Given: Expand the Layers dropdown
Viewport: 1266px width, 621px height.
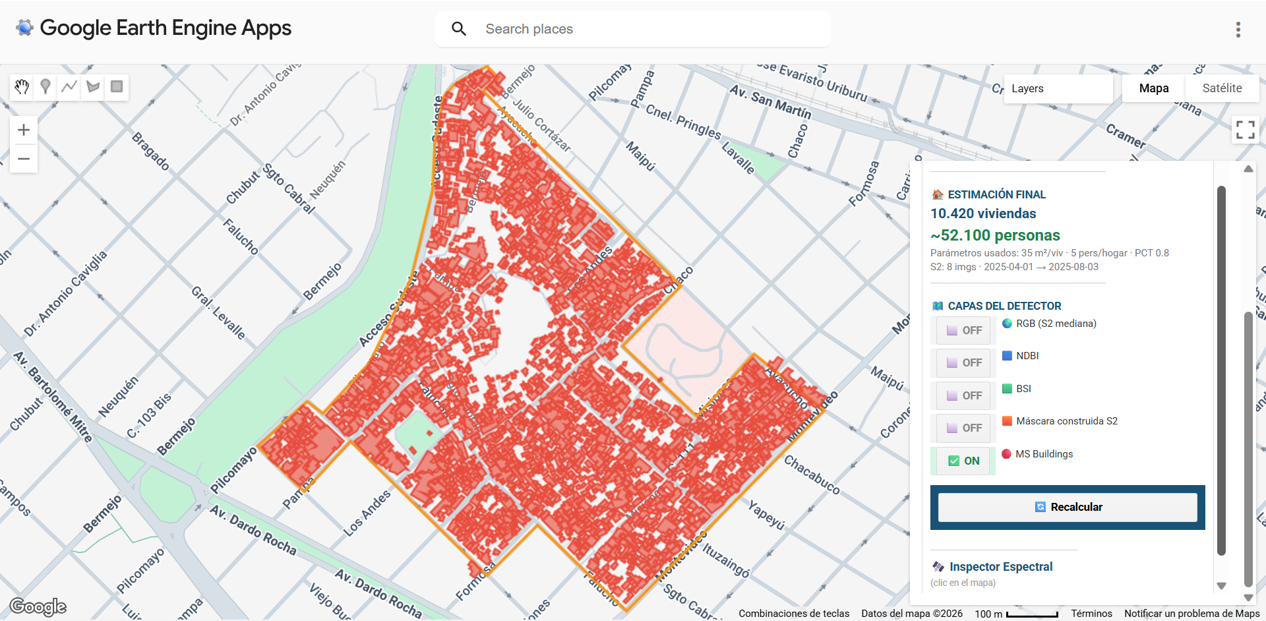Looking at the screenshot, I should [x=1058, y=88].
